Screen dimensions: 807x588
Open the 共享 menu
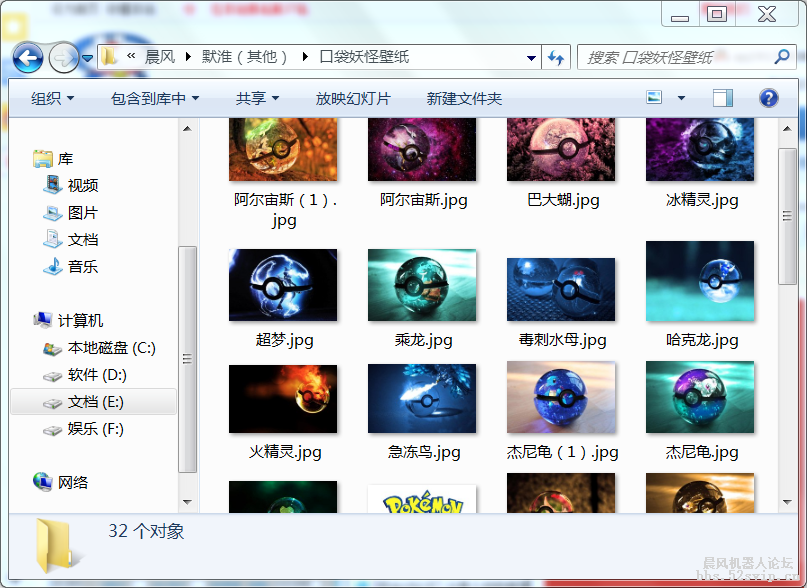click(x=257, y=98)
